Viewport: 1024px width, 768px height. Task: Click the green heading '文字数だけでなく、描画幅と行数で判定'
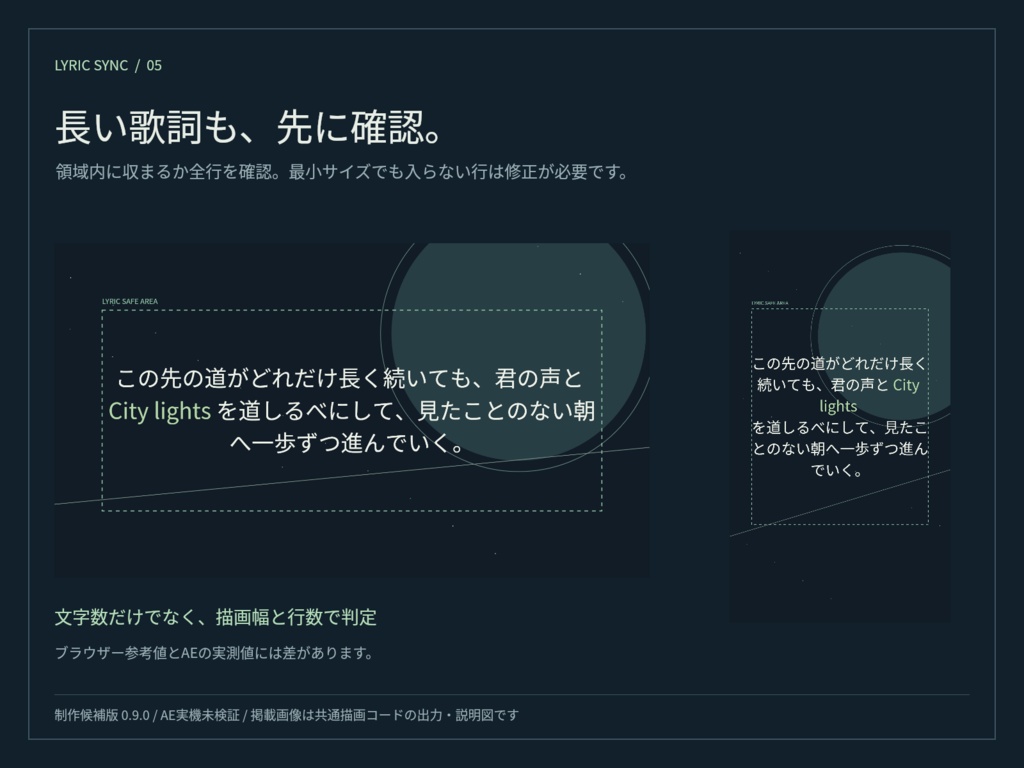(x=216, y=617)
